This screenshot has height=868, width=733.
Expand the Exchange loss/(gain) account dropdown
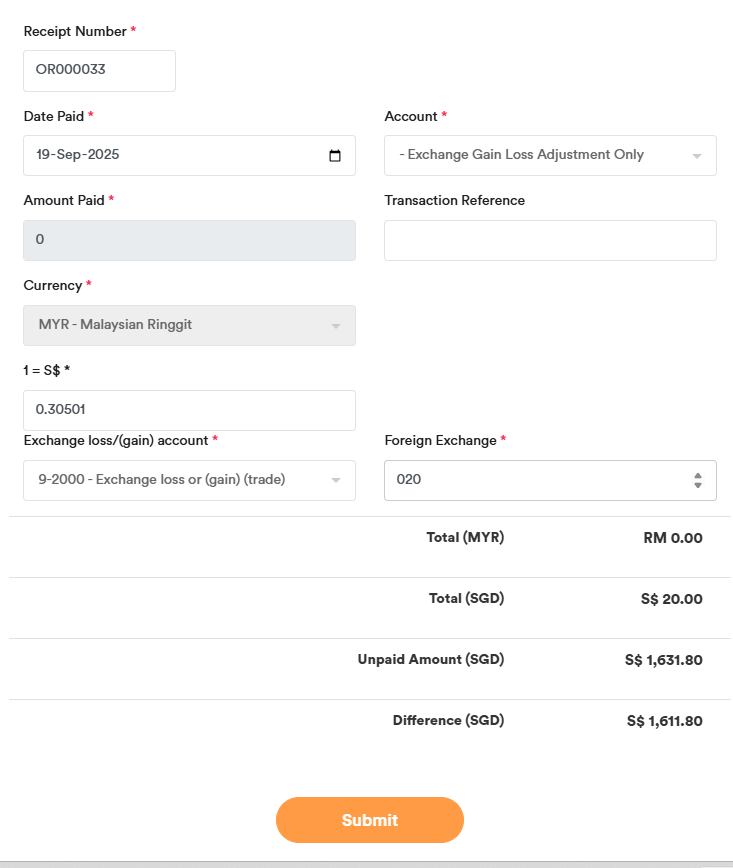[x=336, y=480]
